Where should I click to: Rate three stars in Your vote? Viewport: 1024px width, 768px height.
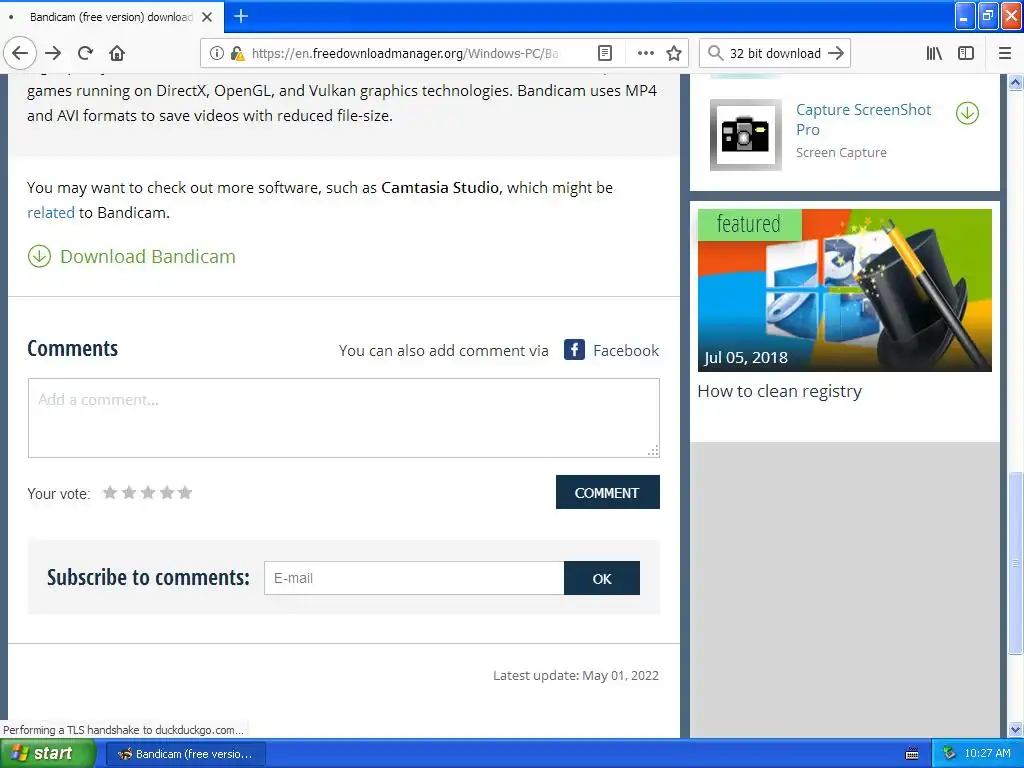click(148, 492)
